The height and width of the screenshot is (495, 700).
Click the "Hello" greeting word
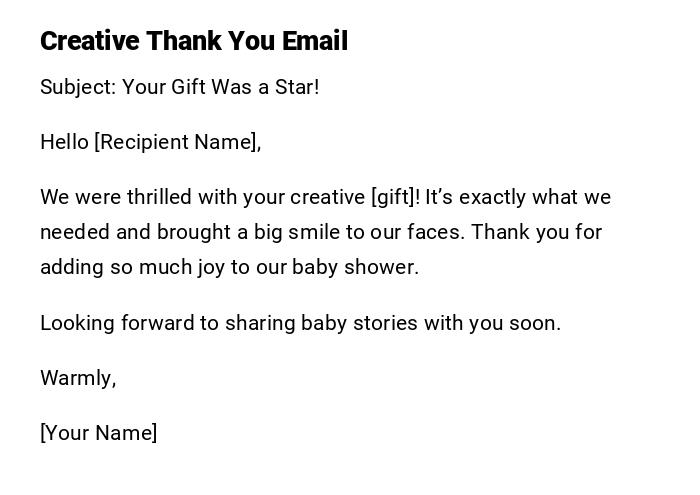(64, 142)
